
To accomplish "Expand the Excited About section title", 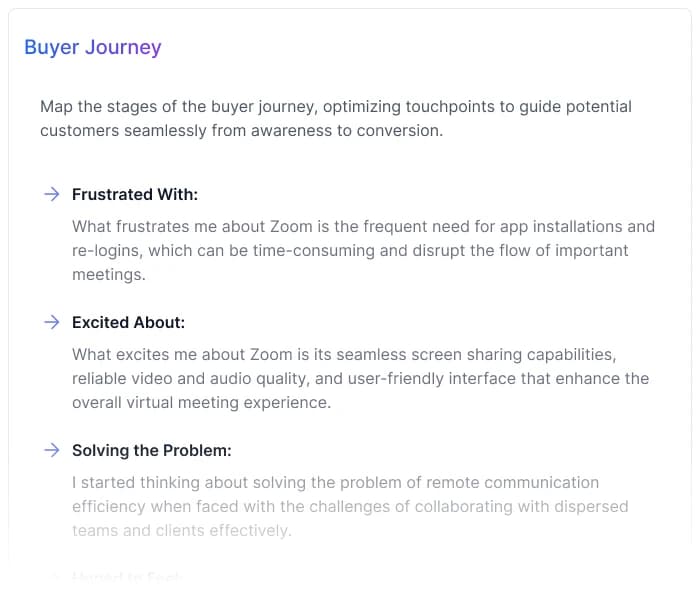I will tap(128, 323).
